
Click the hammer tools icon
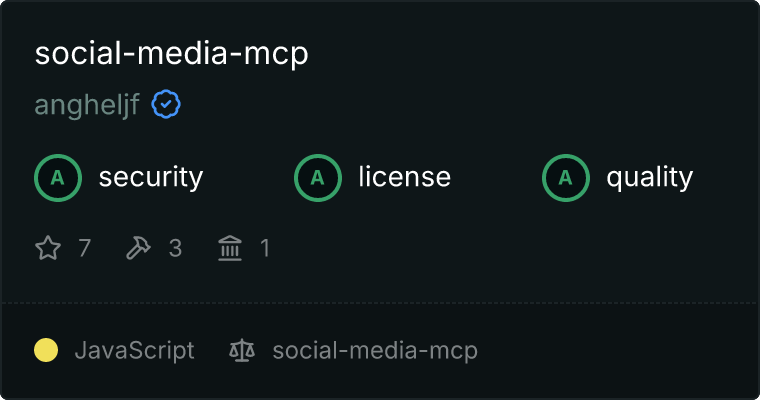pyautogui.click(x=139, y=248)
